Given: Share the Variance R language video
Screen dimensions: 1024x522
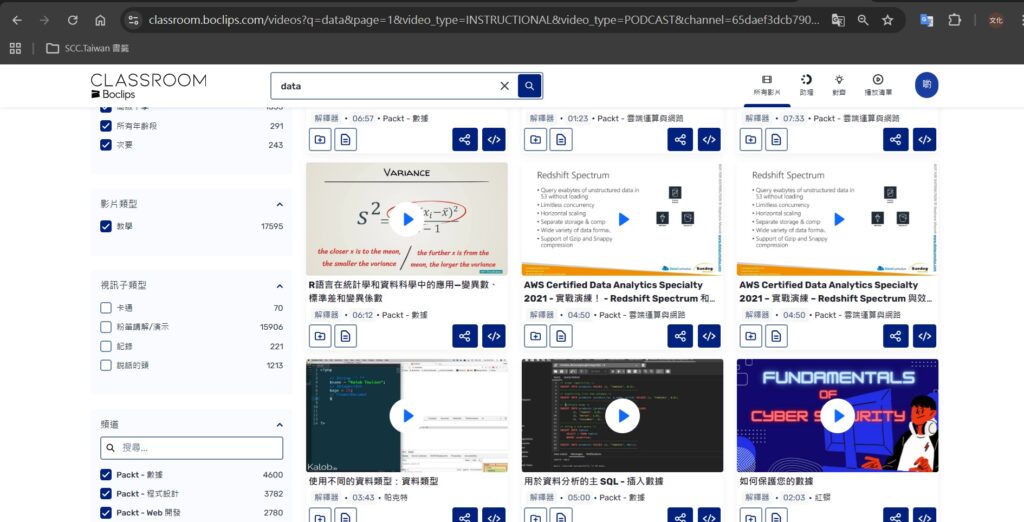Looking at the screenshot, I should (x=464, y=336).
